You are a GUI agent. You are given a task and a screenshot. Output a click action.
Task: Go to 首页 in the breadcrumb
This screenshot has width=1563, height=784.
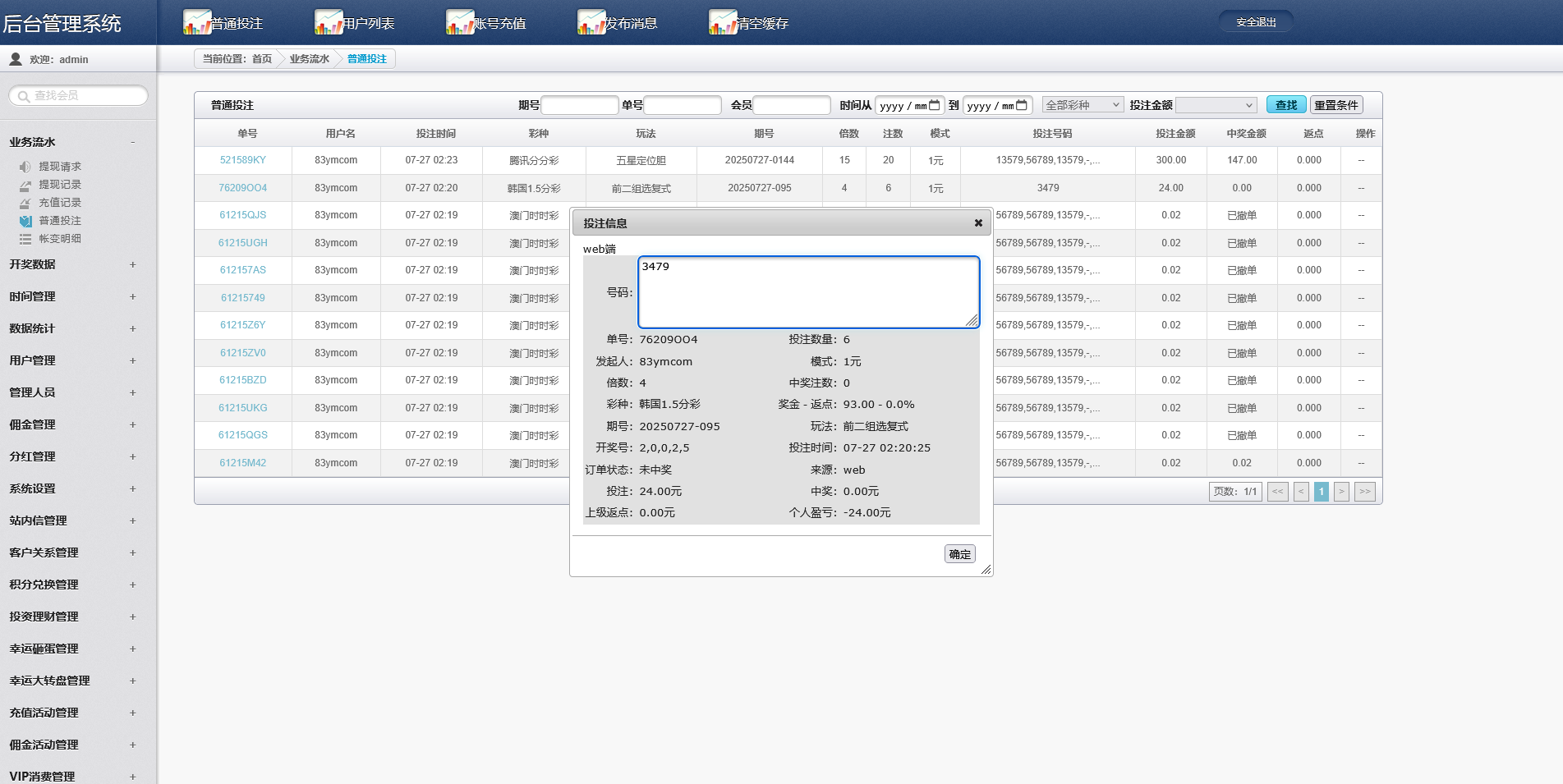[x=262, y=59]
